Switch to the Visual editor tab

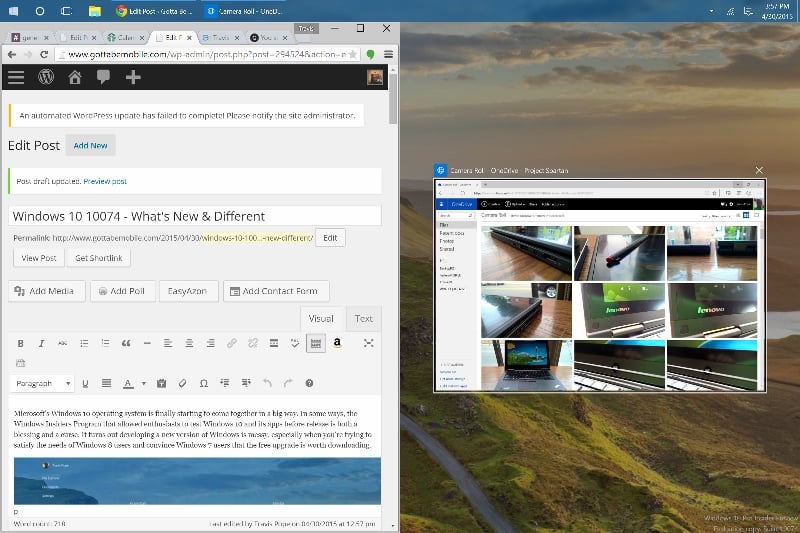click(321, 319)
